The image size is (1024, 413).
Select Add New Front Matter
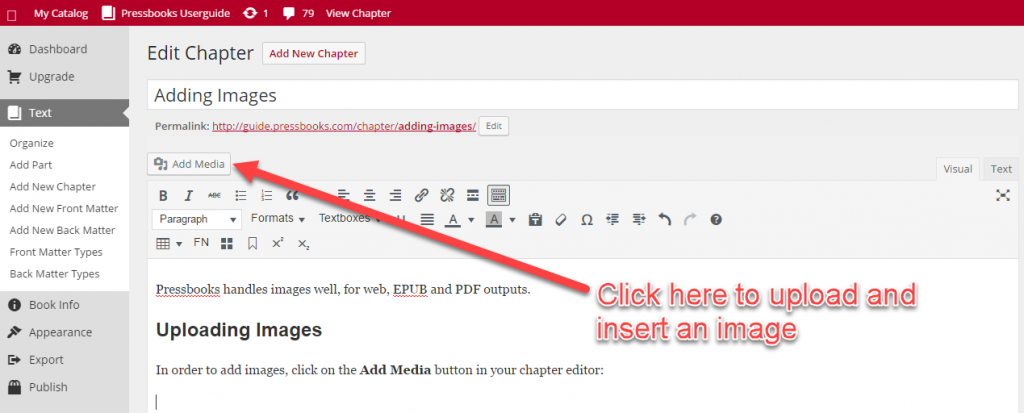coord(64,208)
